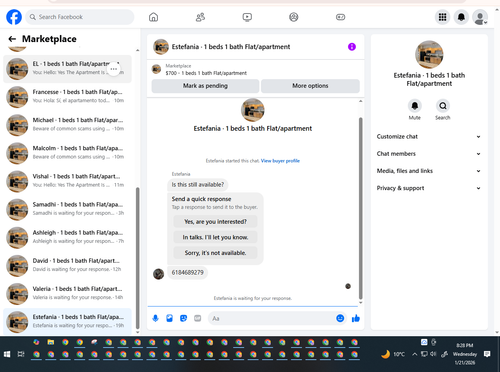Image resolution: width=500 pixels, height=372 pixels.
Task: Open File Explorer from taskbar
Action: click(x=51, y=342)
